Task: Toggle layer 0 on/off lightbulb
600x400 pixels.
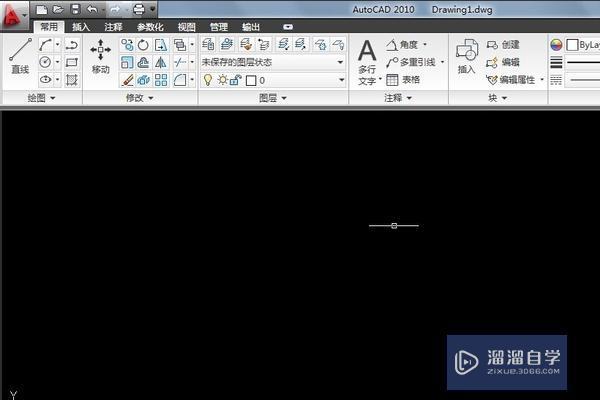Action: click(x=208, y=80)
